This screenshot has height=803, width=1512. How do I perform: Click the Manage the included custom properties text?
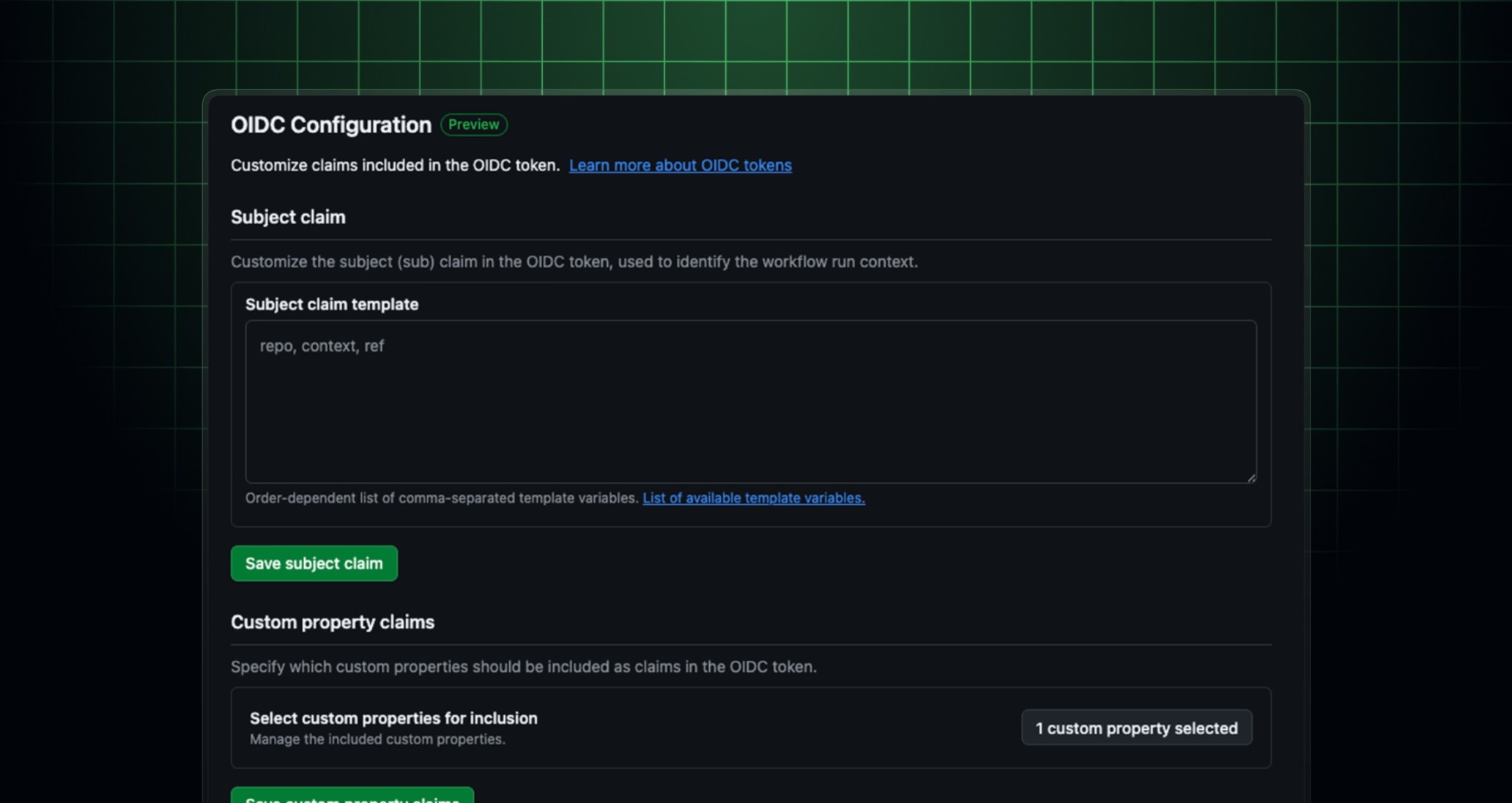click(377, 739)
